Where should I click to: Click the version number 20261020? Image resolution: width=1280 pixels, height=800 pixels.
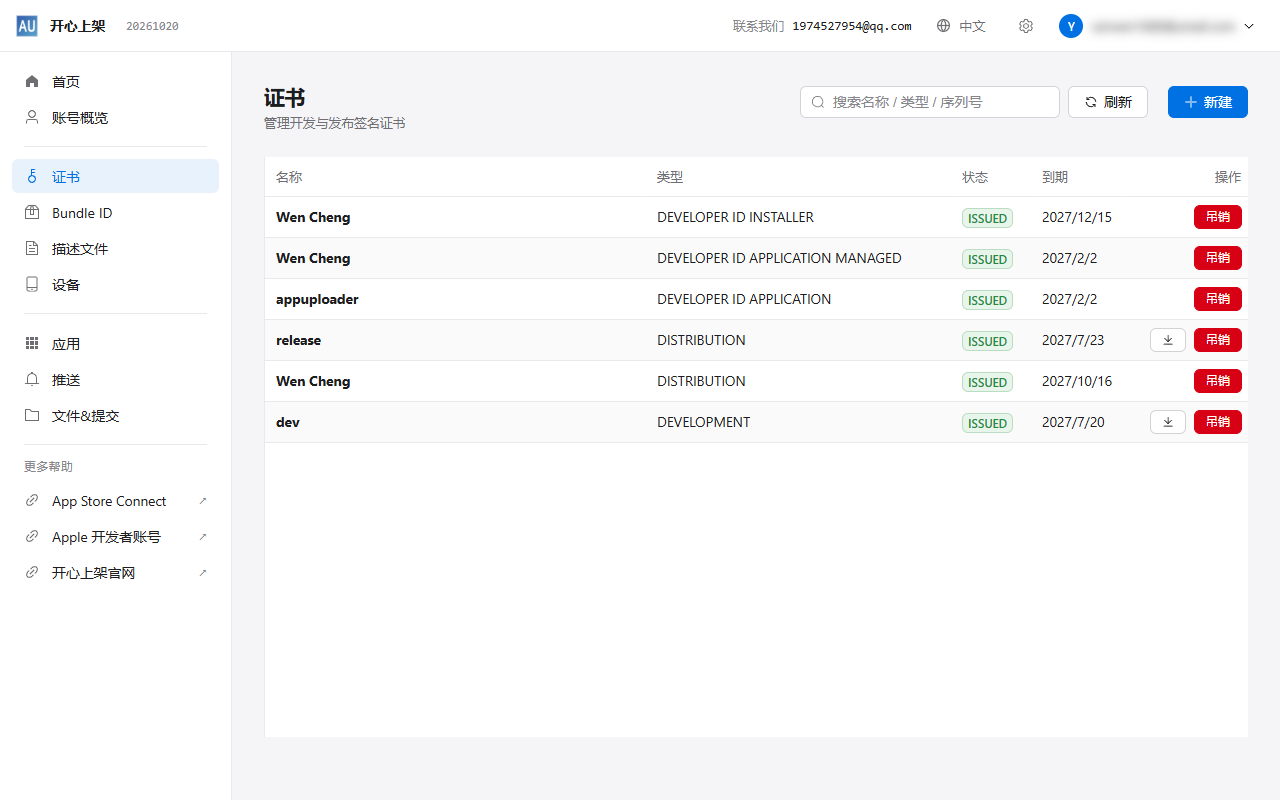coord(152,26)
